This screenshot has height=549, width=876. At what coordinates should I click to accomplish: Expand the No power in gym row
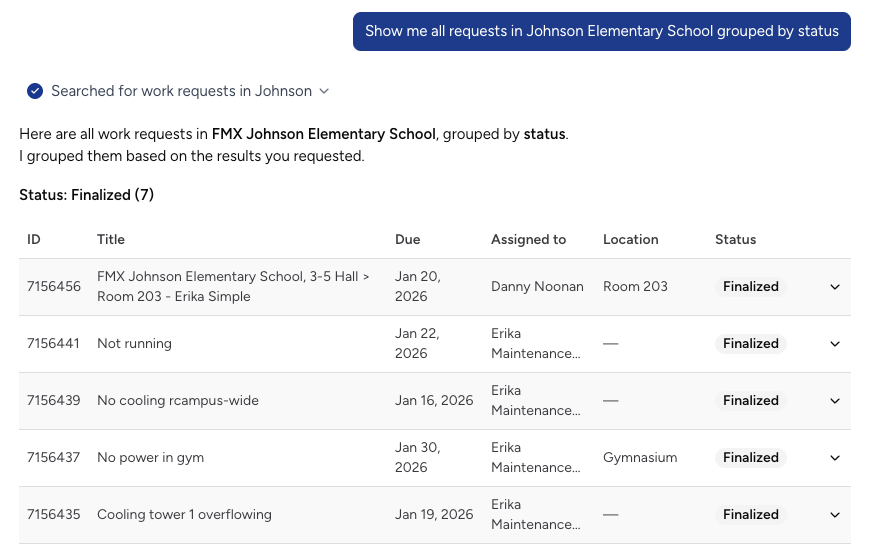tap(835, 458)
